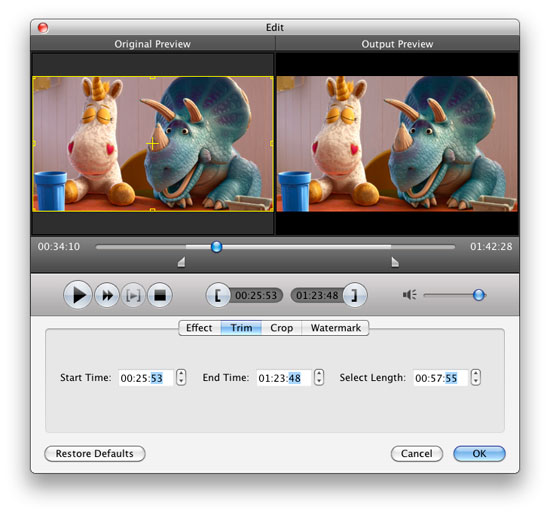Set trim start with left bracket button

click(218, 295)
